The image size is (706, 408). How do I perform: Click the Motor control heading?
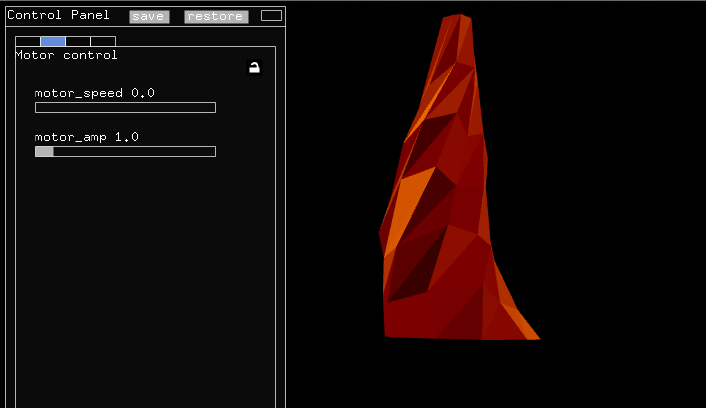[x=66, y=55]
